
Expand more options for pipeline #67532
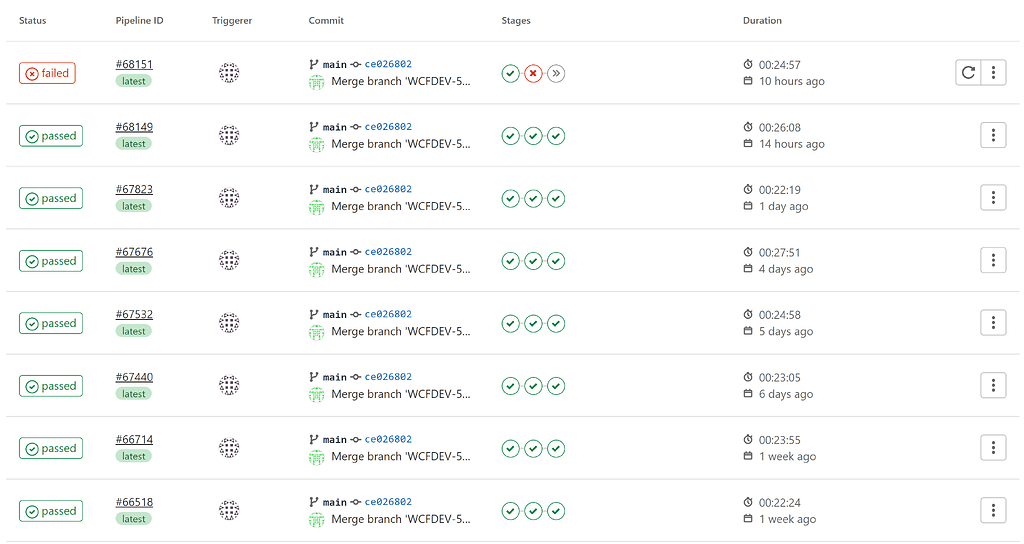point(993,323)
